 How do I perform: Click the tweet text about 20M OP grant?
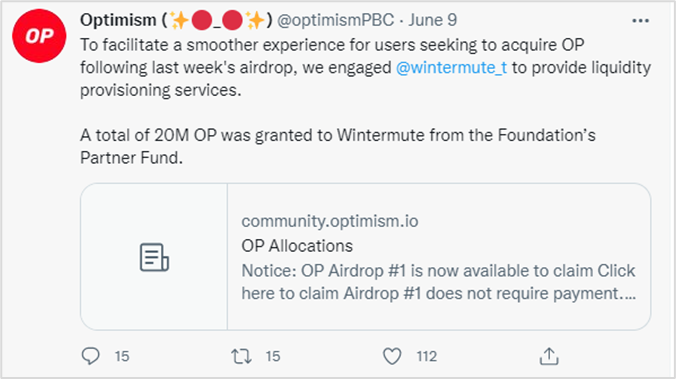tap(338, 147)
